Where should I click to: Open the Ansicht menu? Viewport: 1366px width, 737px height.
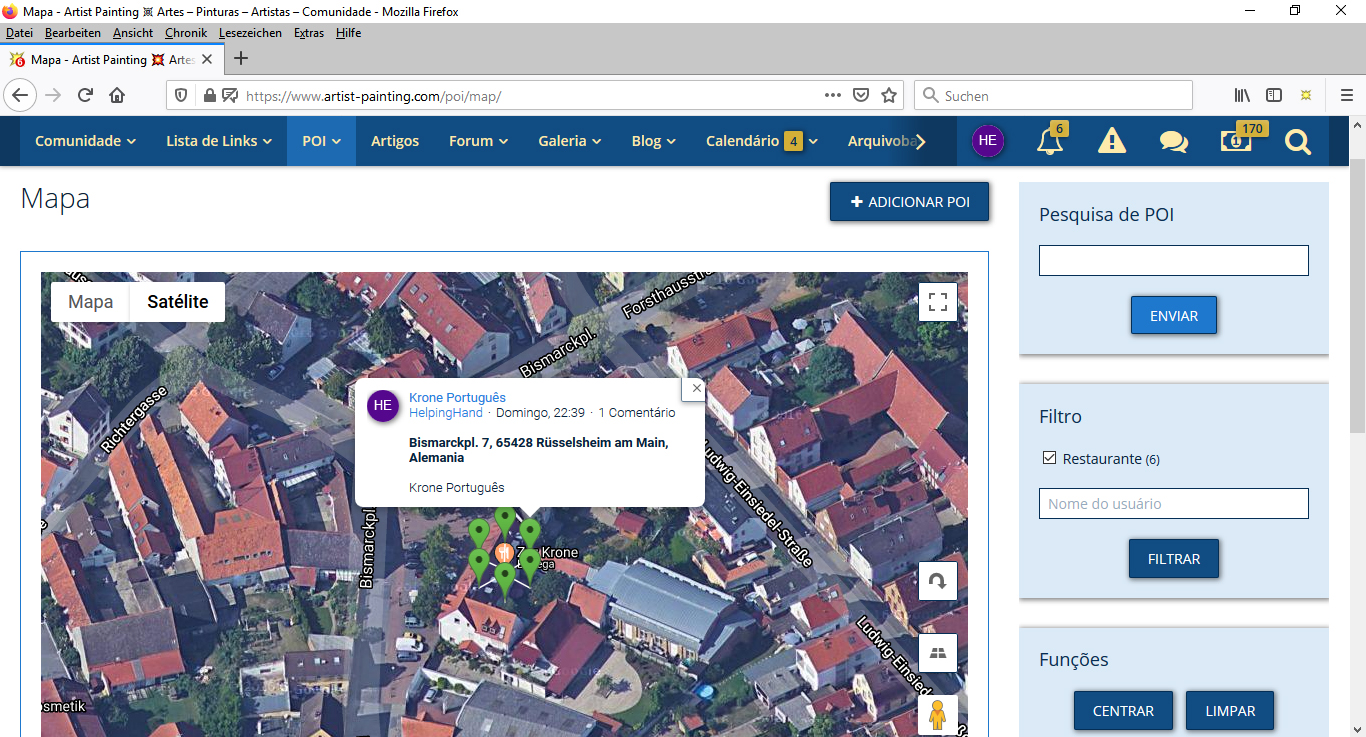(133, 33)
